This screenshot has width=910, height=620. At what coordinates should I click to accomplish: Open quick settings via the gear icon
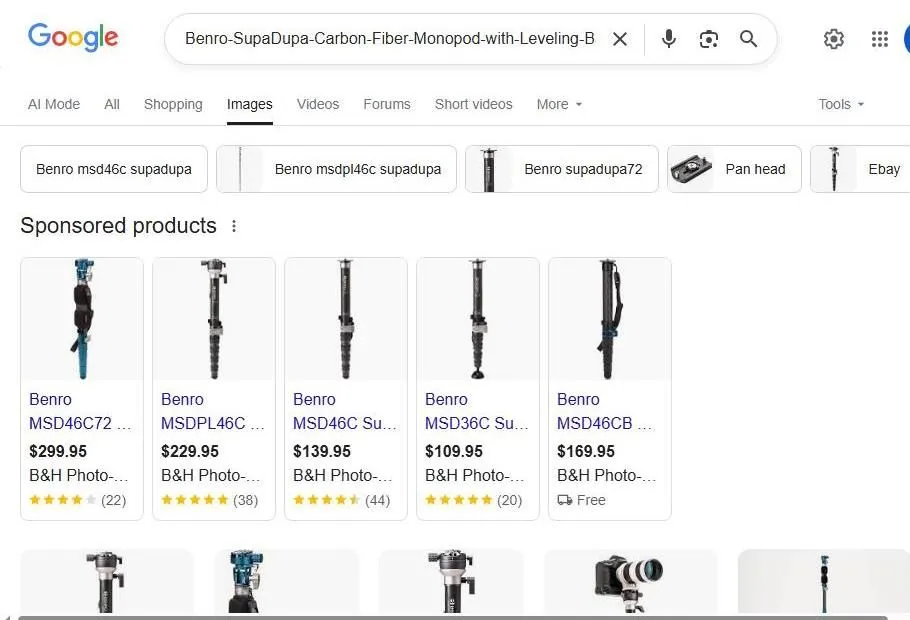[834, 39]
